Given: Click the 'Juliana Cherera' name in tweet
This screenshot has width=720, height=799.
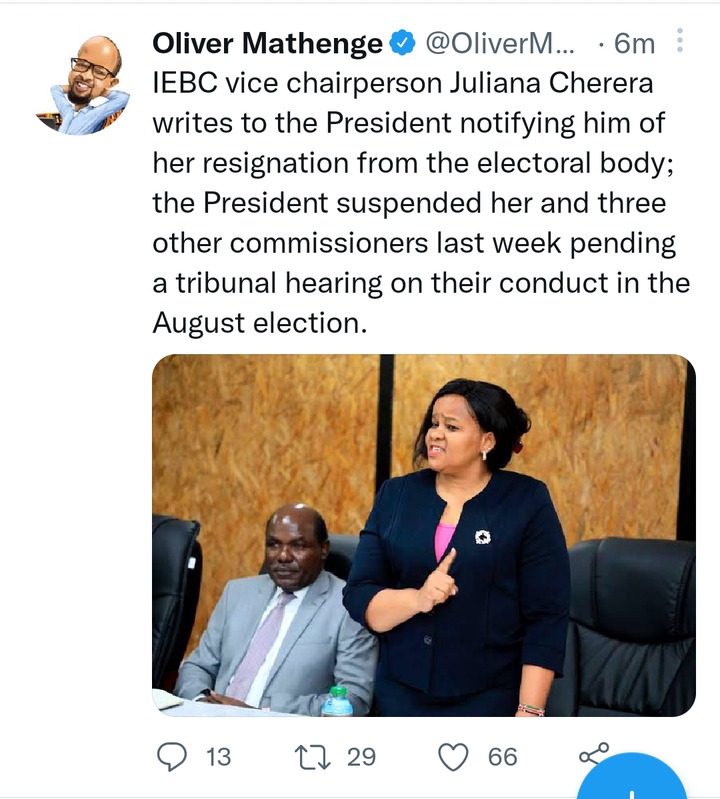Looking at the screenshot, I should coord(551,83).
